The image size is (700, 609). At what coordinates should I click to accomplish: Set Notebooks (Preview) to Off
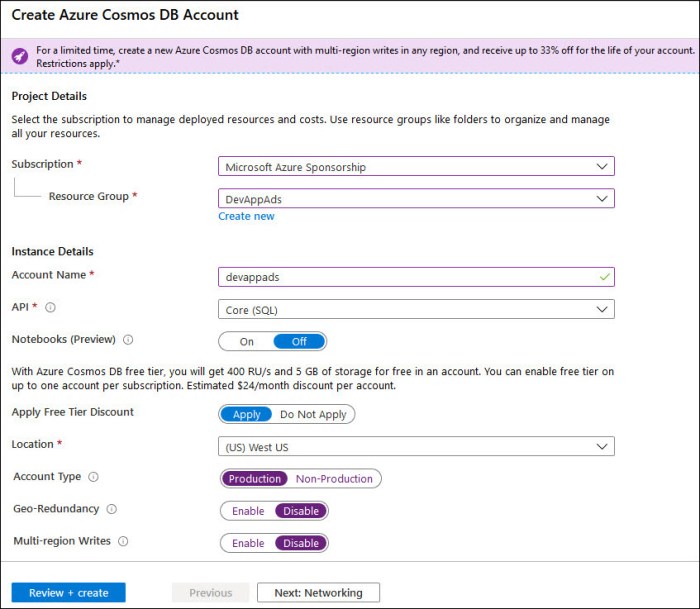click(x=299, y=342)
